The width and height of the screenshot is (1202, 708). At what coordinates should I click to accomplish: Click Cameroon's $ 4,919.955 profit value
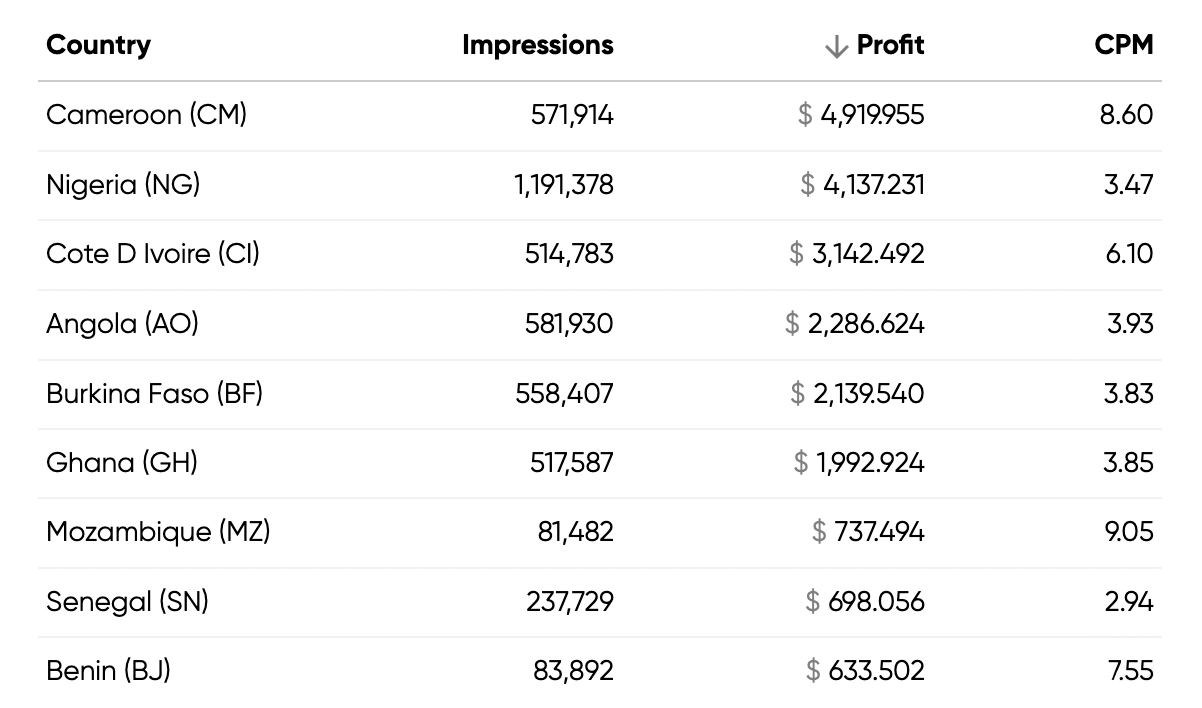tap(861, 115)
